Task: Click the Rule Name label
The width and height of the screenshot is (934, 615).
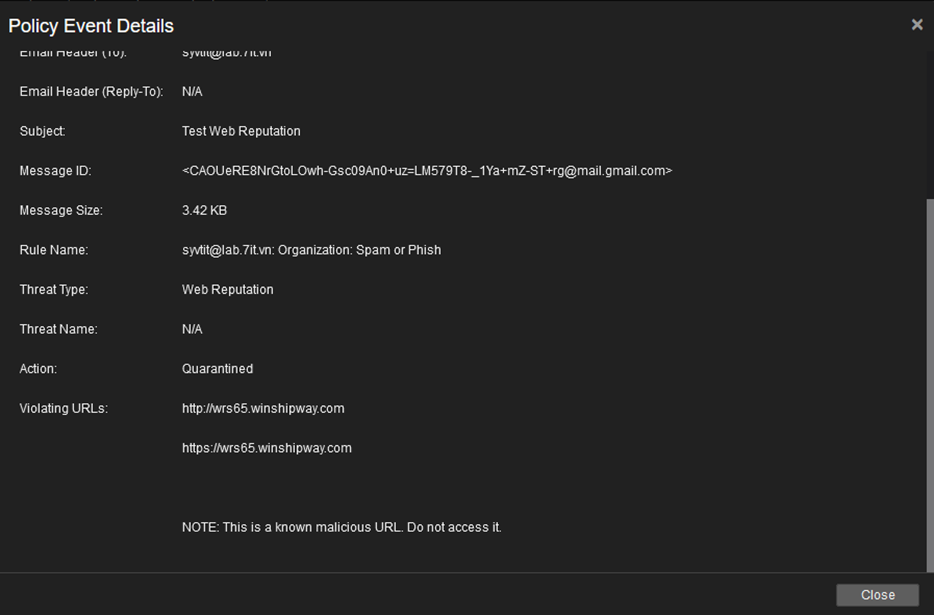Action: [54, 250]
